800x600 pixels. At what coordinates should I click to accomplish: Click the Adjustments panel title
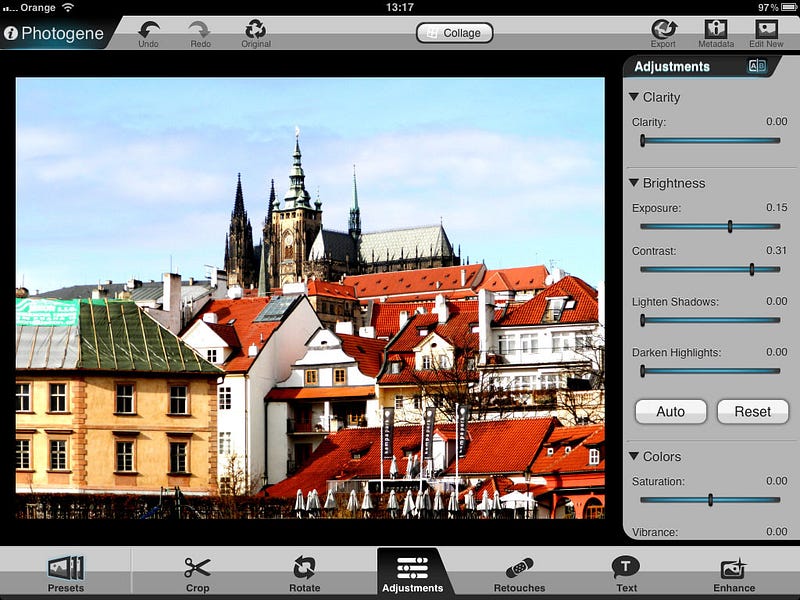pyautogui.click(x=672, y=66)
